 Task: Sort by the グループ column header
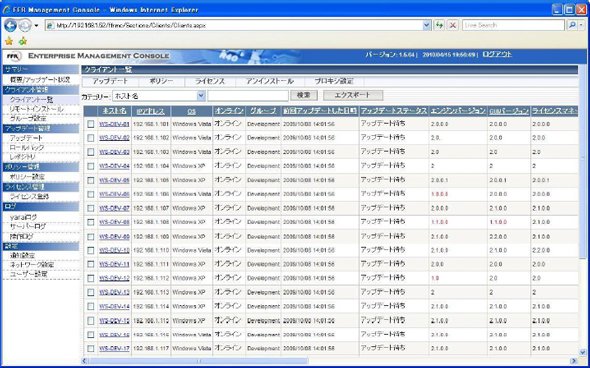263,111
